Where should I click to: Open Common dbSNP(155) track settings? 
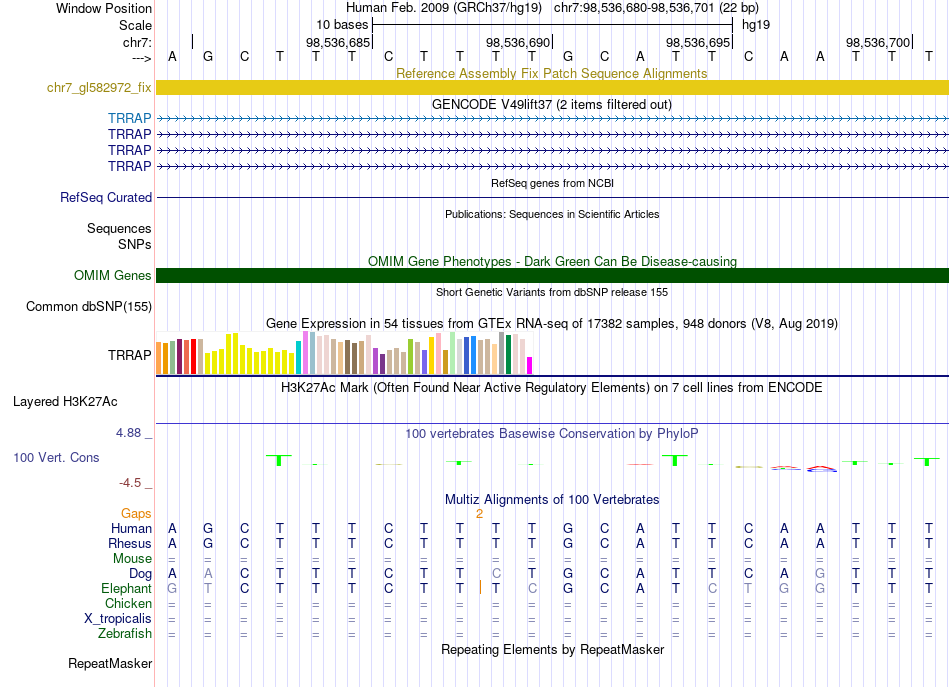pyautogui.click(x=88, y=307)
